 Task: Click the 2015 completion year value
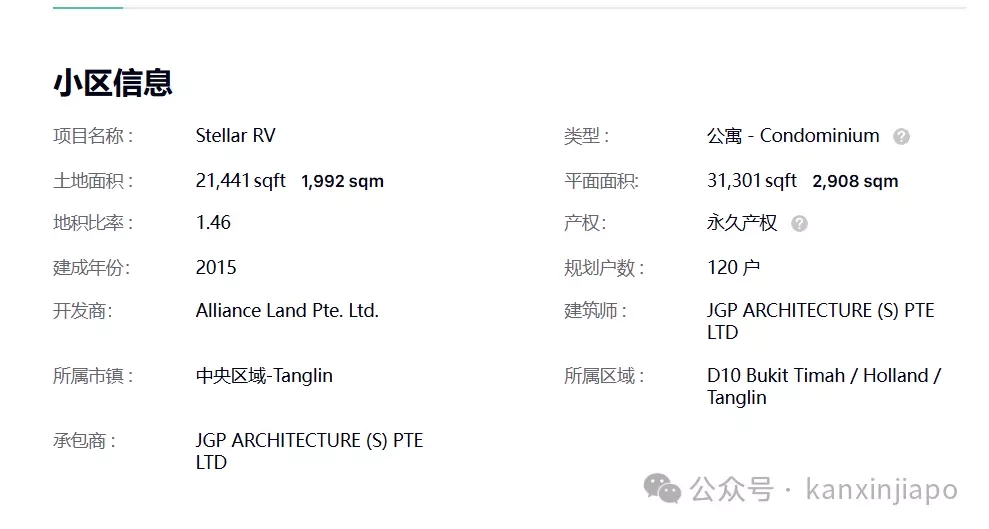point(216,267)
